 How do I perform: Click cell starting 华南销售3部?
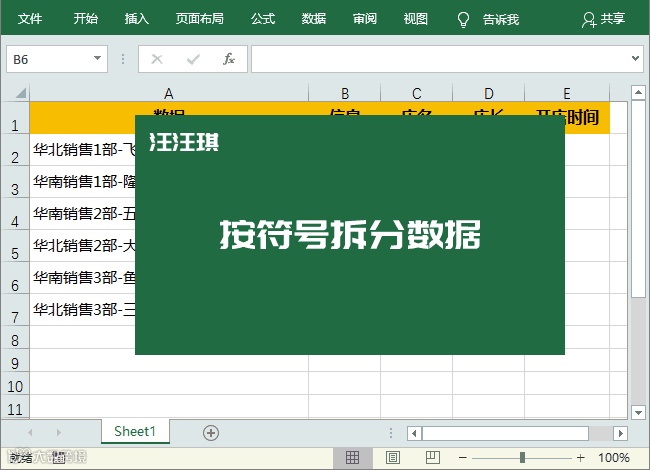pyautogui.click(x=82, y=278)
